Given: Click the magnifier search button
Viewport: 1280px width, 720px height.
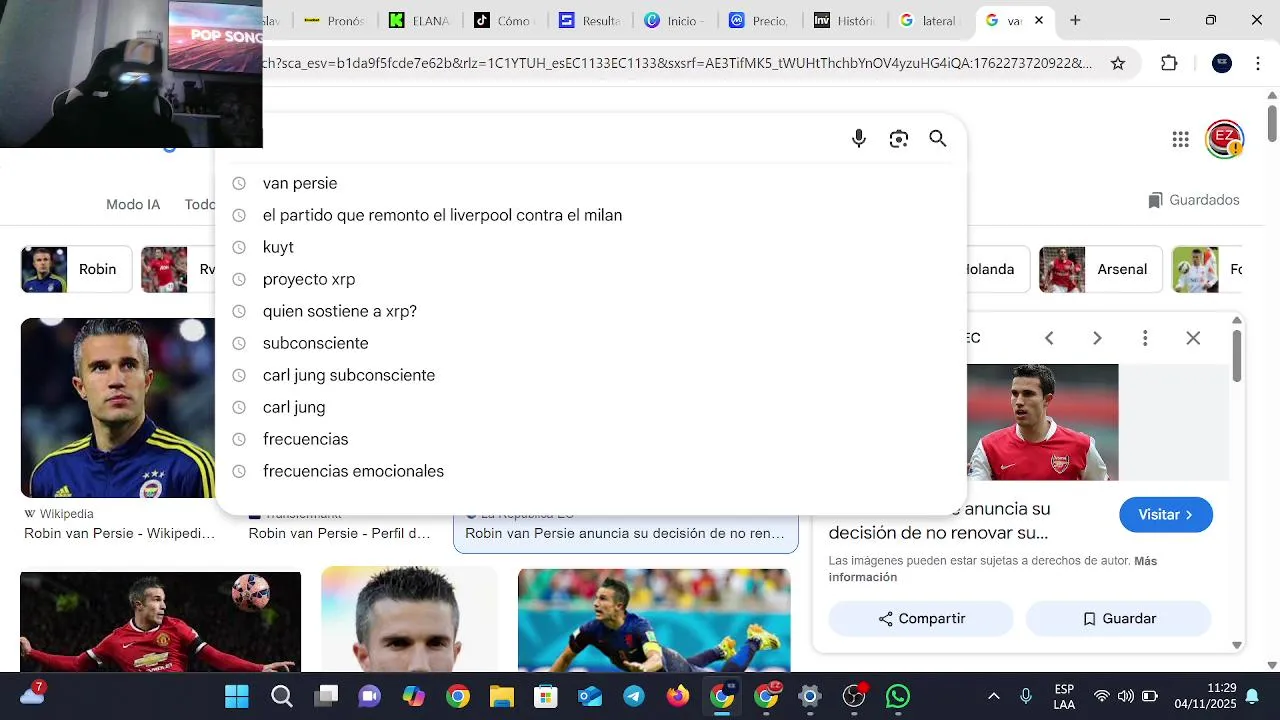Looking at the screenshot, I should (x=937, y=139).
